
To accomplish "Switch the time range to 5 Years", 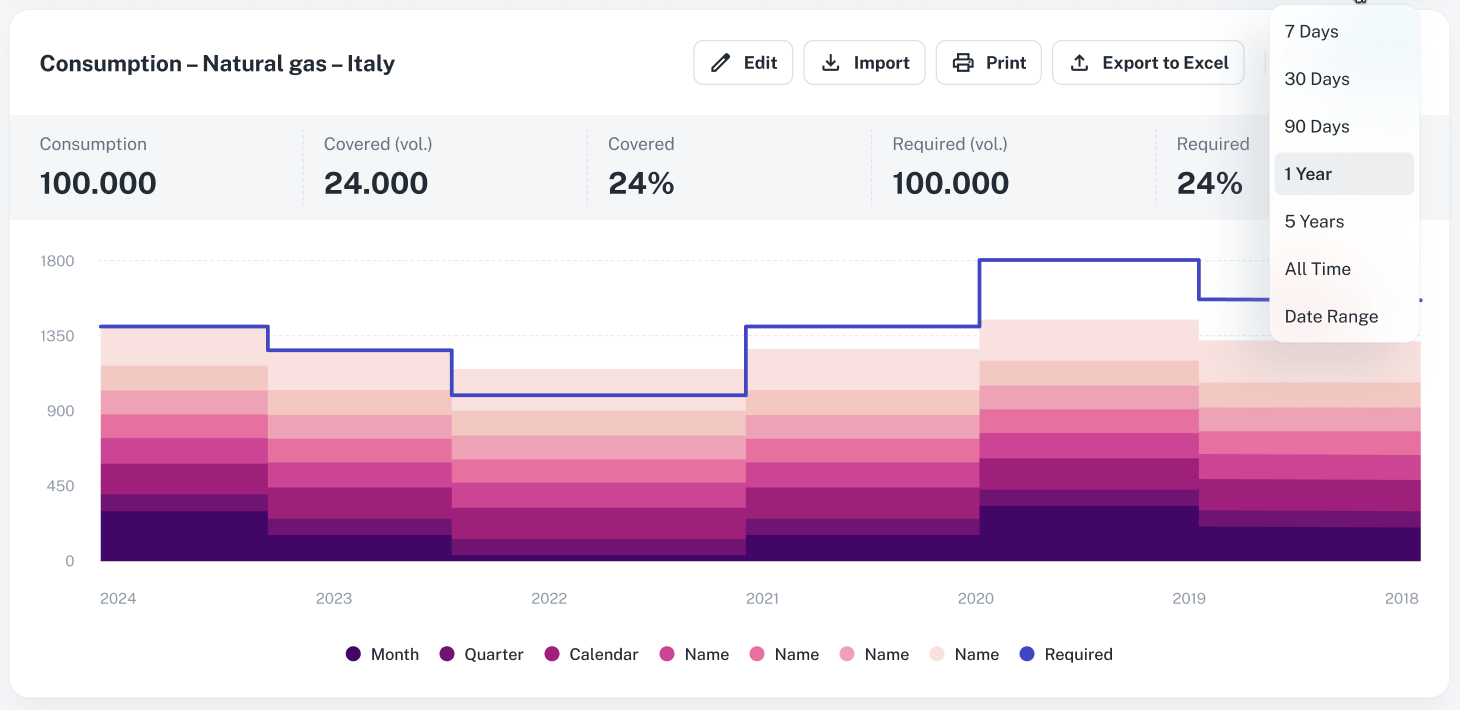I will (x=1314, y=222).
